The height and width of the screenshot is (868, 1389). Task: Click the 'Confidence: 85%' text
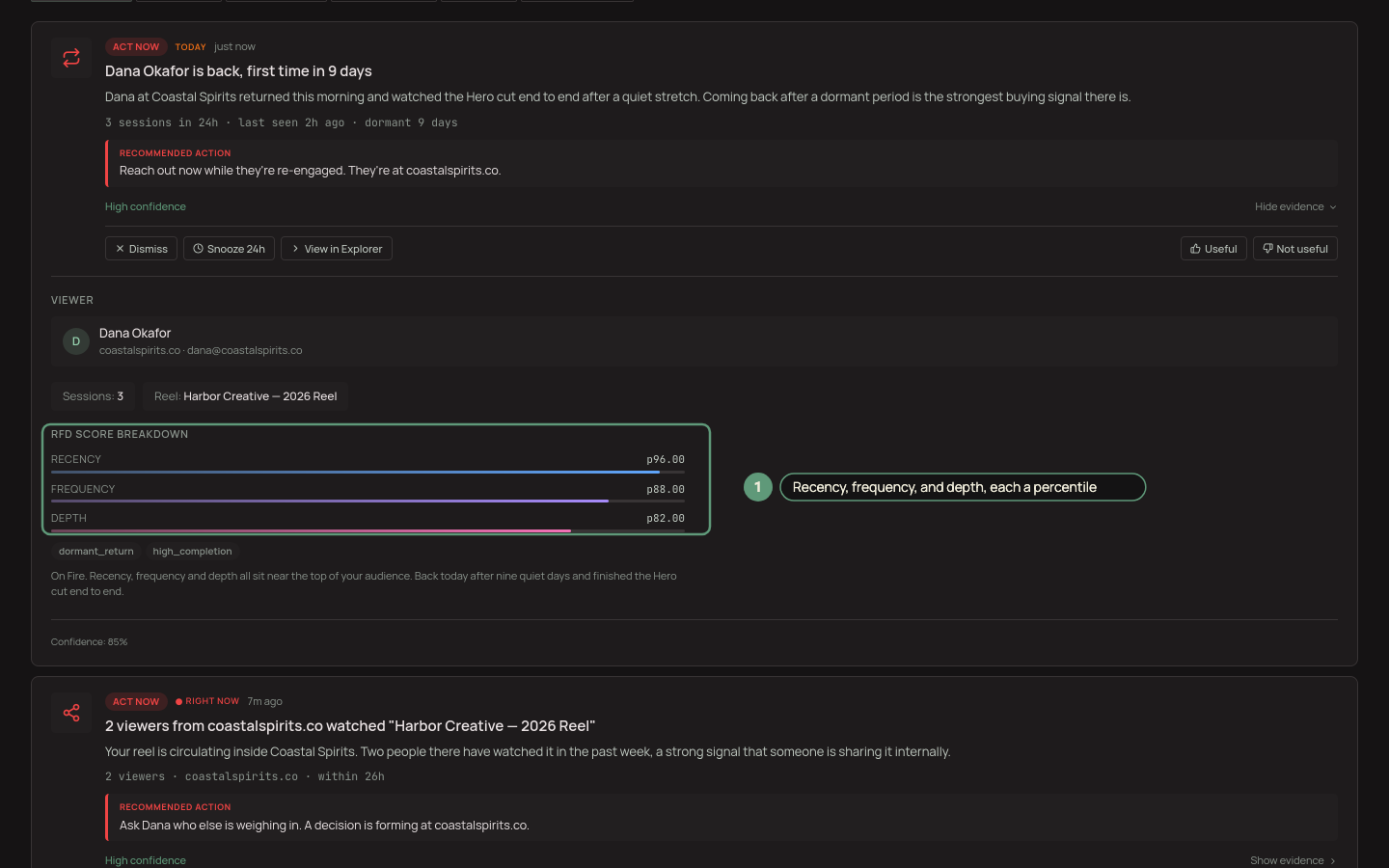pyautogui.click(x=89, y=641)
